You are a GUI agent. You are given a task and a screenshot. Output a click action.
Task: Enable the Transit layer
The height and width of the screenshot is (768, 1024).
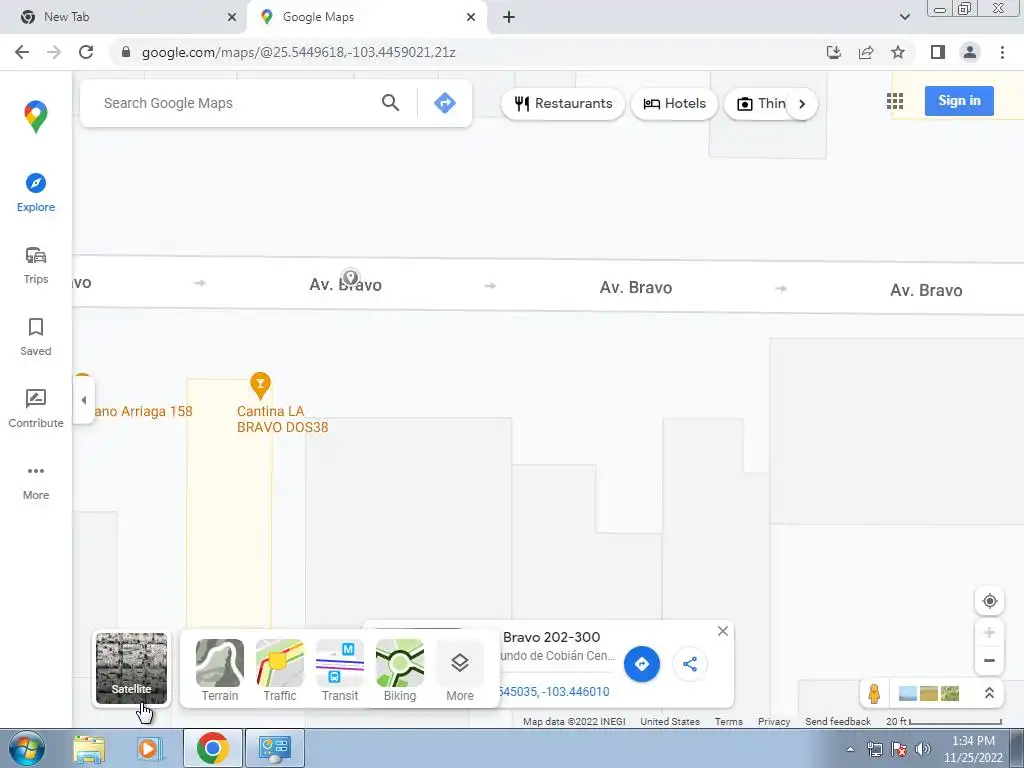click(x=340, y=670)
